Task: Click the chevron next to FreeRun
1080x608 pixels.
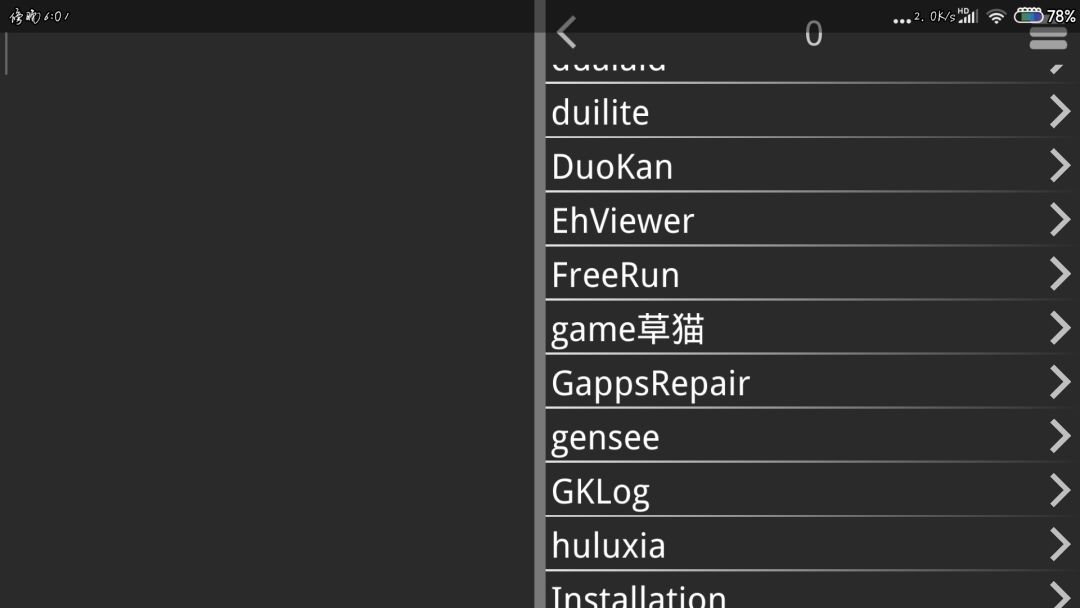Action: (x=1060, y=274)
